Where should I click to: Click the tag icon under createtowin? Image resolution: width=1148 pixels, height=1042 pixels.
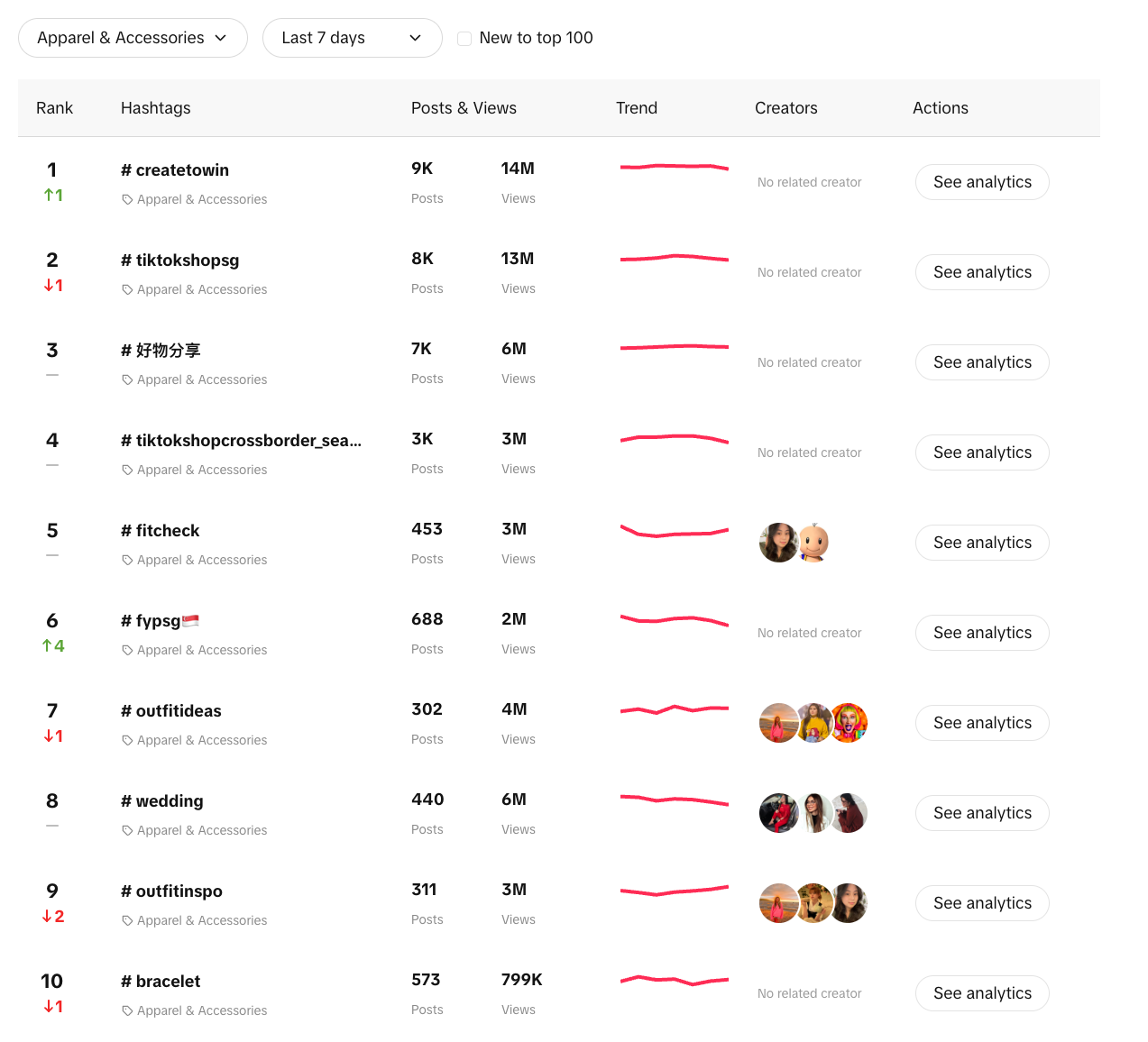(127, 200)
